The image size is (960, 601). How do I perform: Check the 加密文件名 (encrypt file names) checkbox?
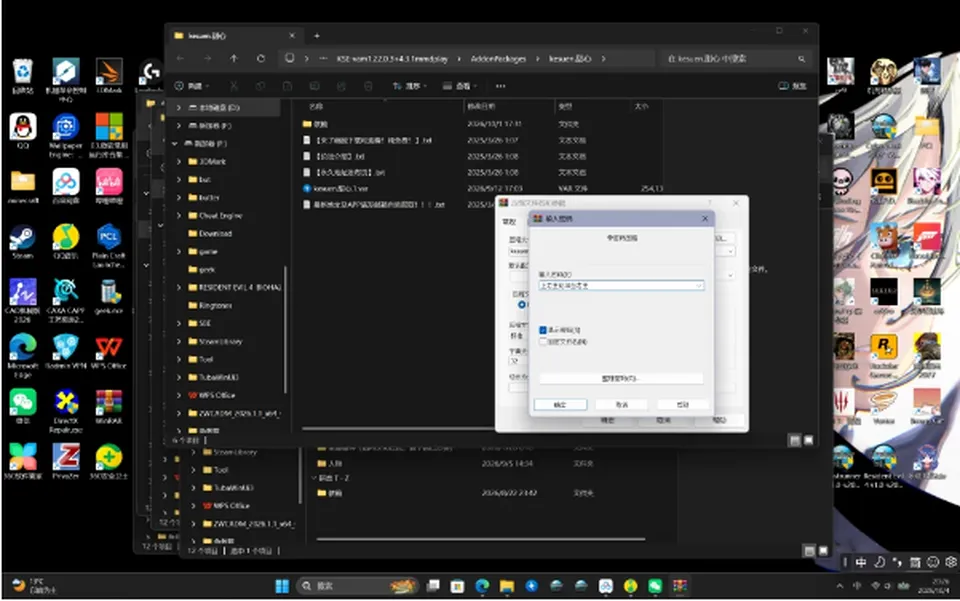coord(542,342)
